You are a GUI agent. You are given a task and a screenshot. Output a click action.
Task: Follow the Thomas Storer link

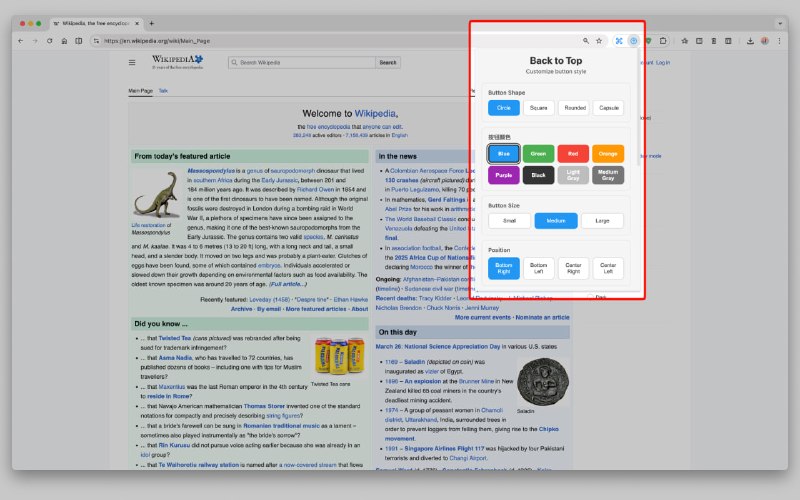tap(264, 406)
